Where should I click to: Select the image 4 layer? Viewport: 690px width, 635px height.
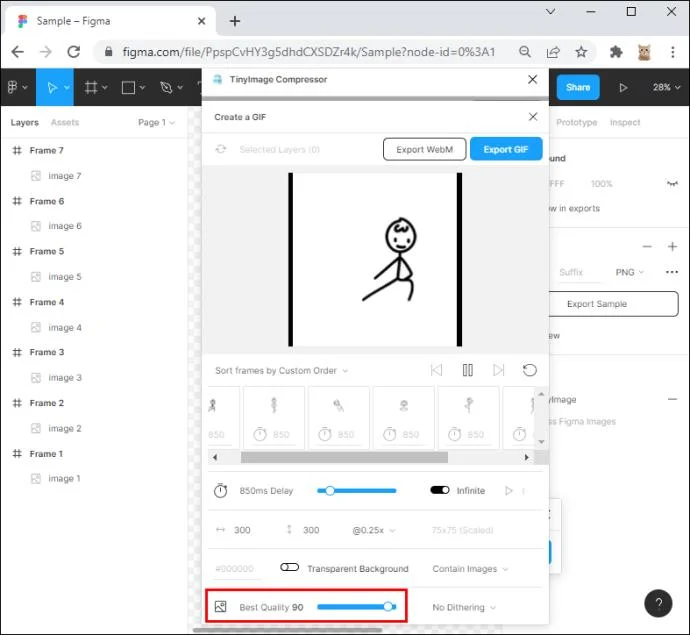[x=64, y=328]
